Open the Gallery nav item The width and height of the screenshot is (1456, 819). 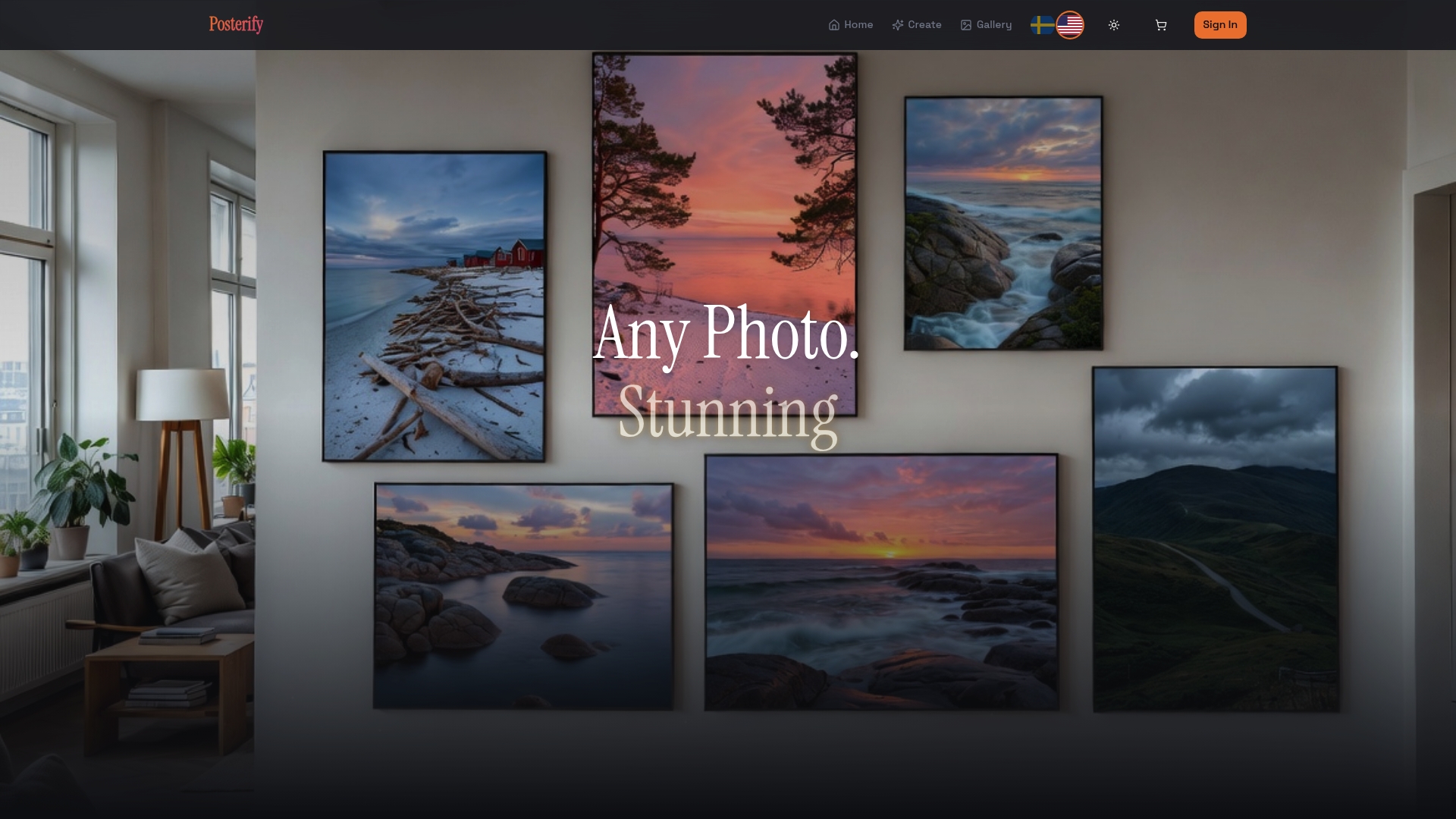(x=993, y=25)
